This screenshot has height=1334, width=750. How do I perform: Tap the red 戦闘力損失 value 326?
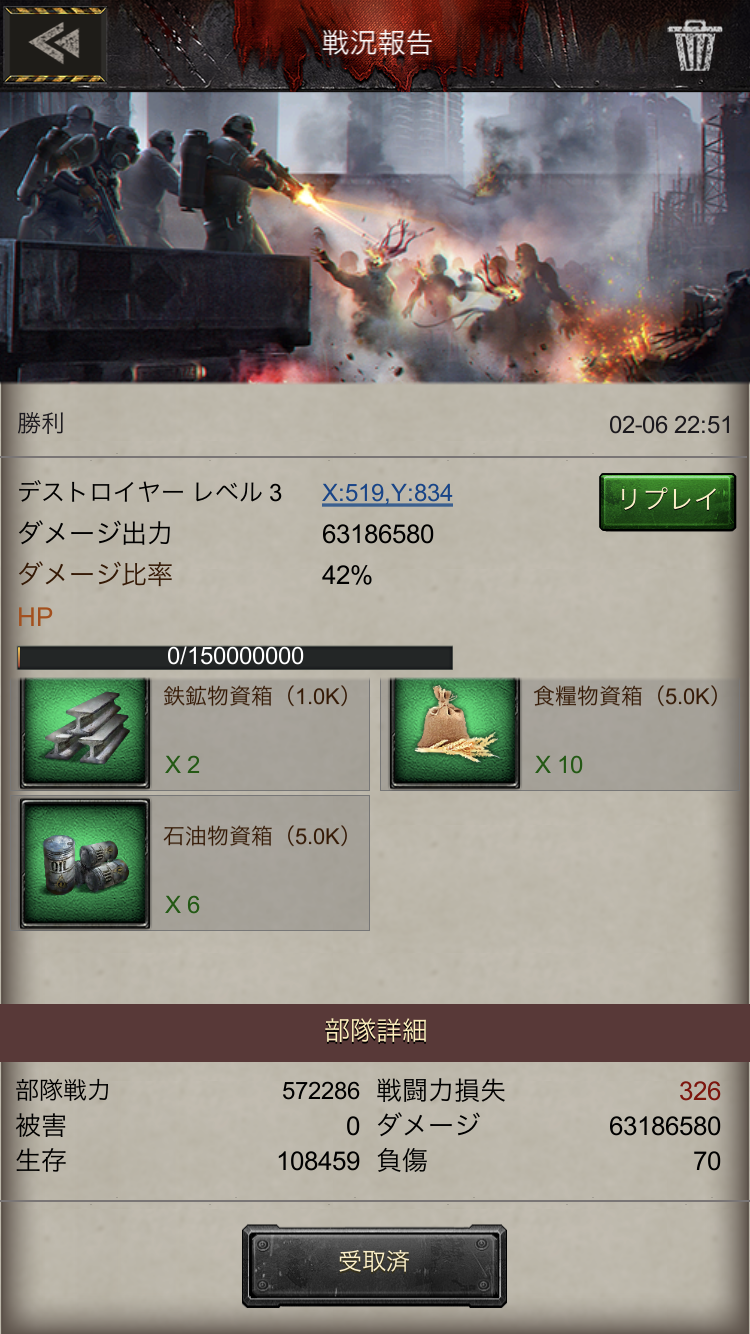pyautogui.click(x=700, y=1091)
